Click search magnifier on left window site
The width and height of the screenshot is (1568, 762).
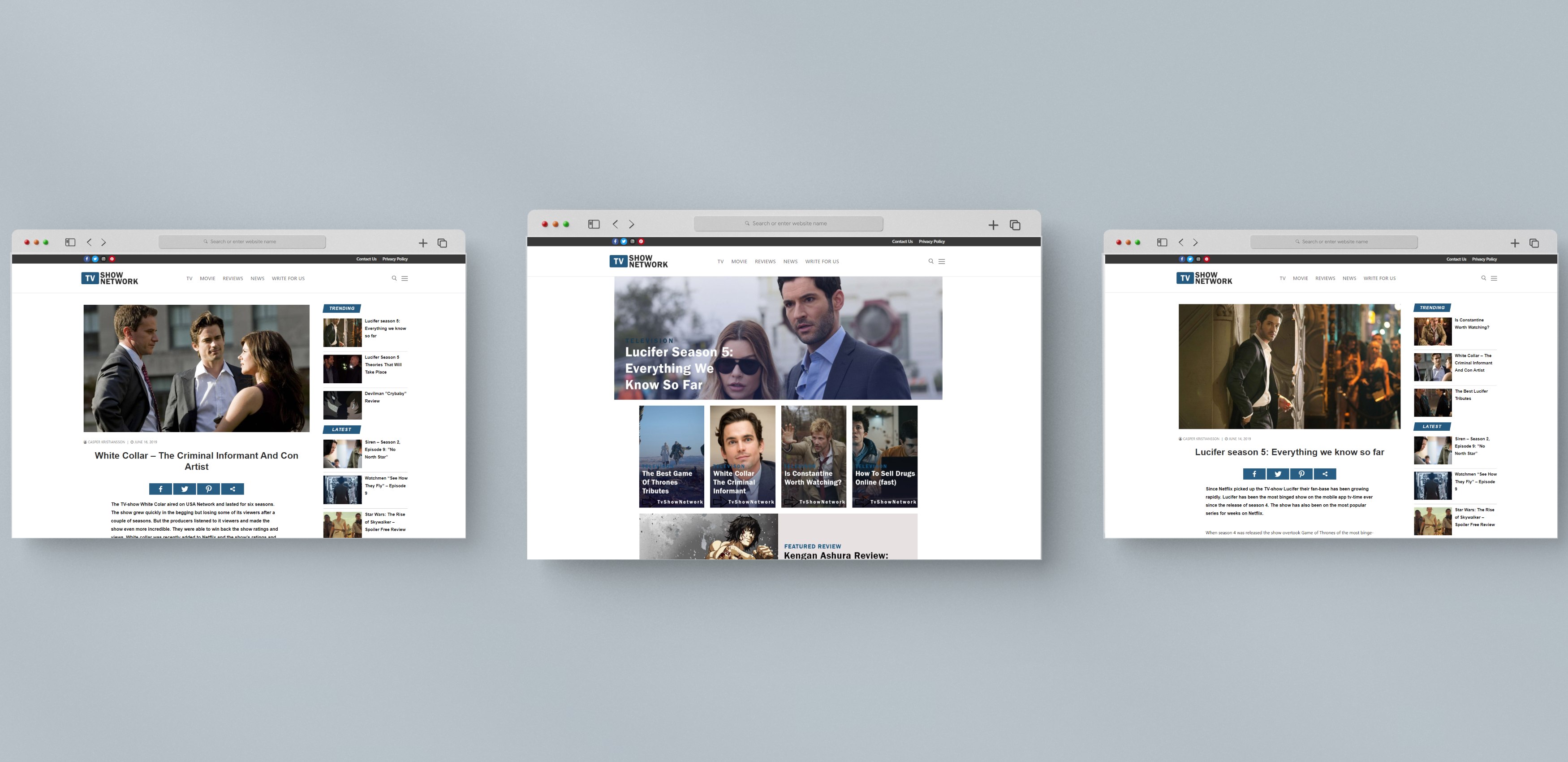click(394, 278)
